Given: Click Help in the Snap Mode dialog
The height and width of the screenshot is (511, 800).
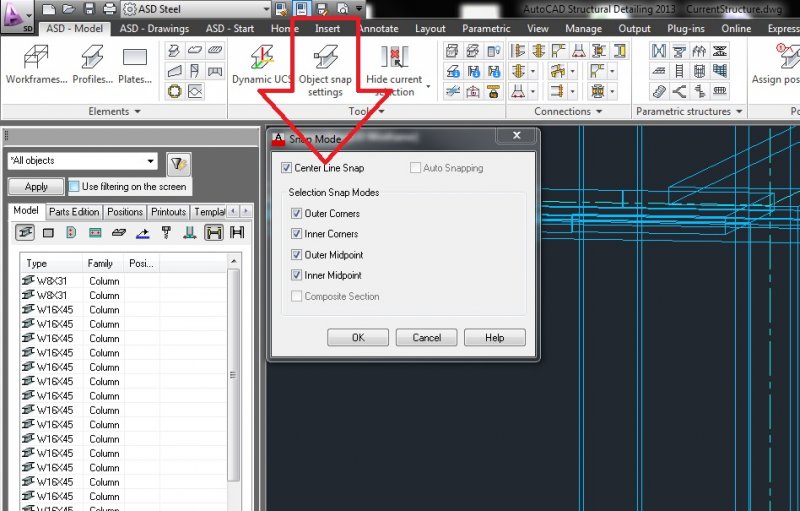Looking at the screenshot, I should (494, 338).
